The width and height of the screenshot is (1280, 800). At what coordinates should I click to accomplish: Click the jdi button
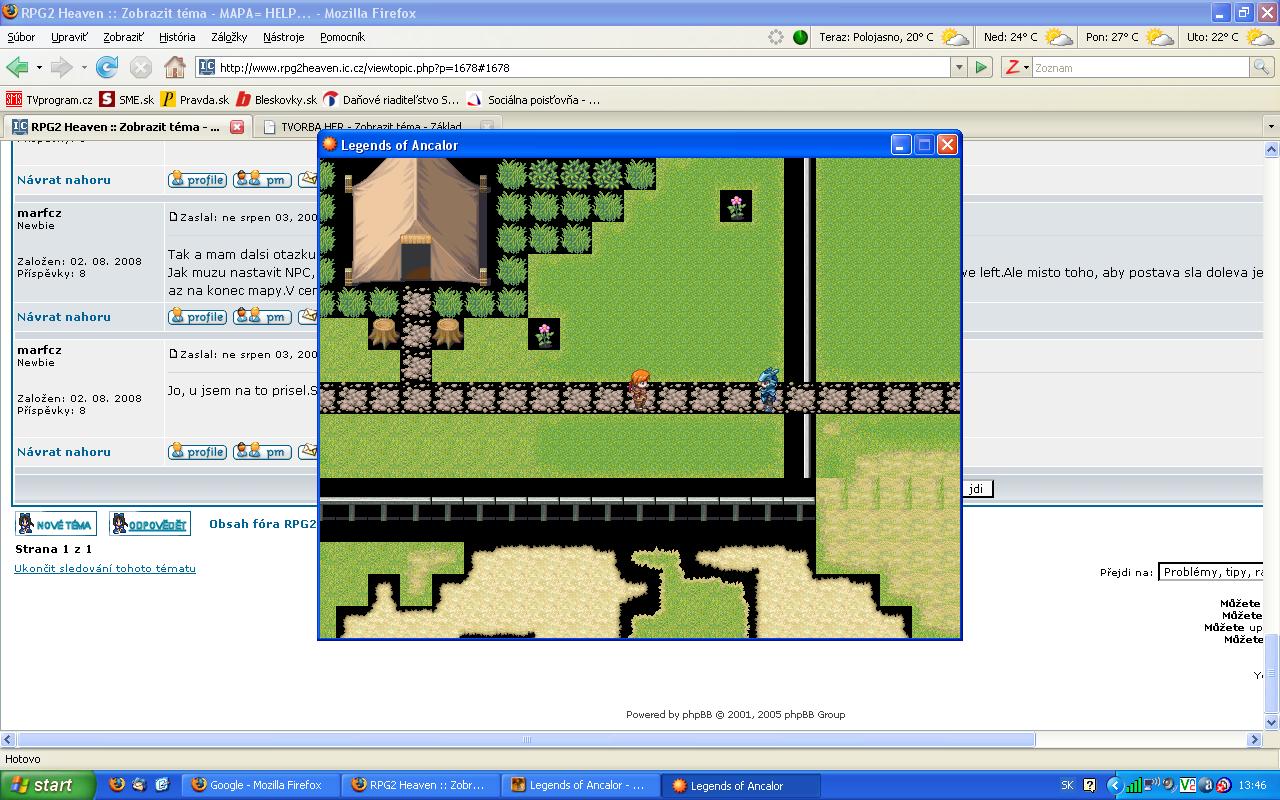(x=977, y=489)
